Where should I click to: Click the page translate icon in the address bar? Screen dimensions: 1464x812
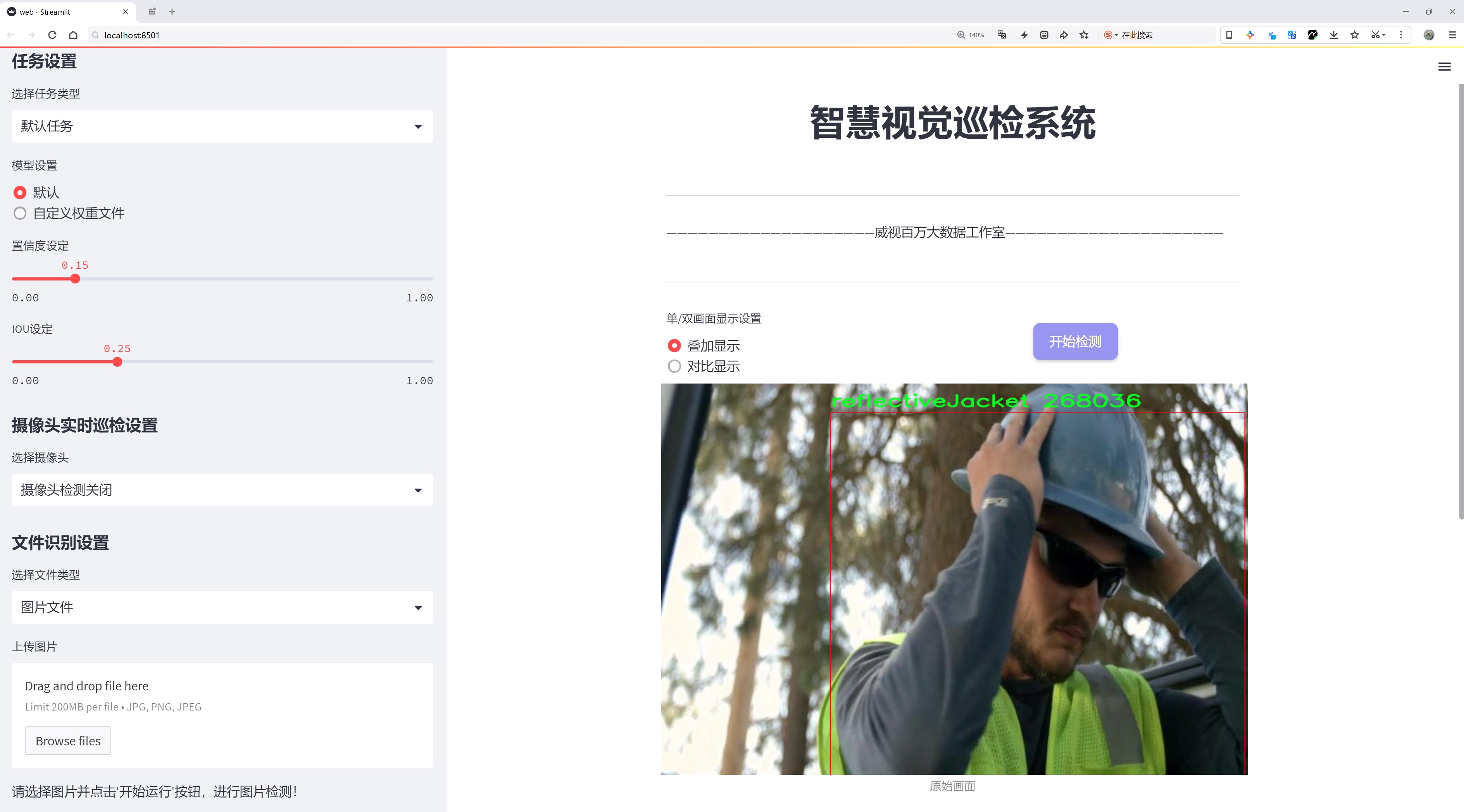point(1002,35)
